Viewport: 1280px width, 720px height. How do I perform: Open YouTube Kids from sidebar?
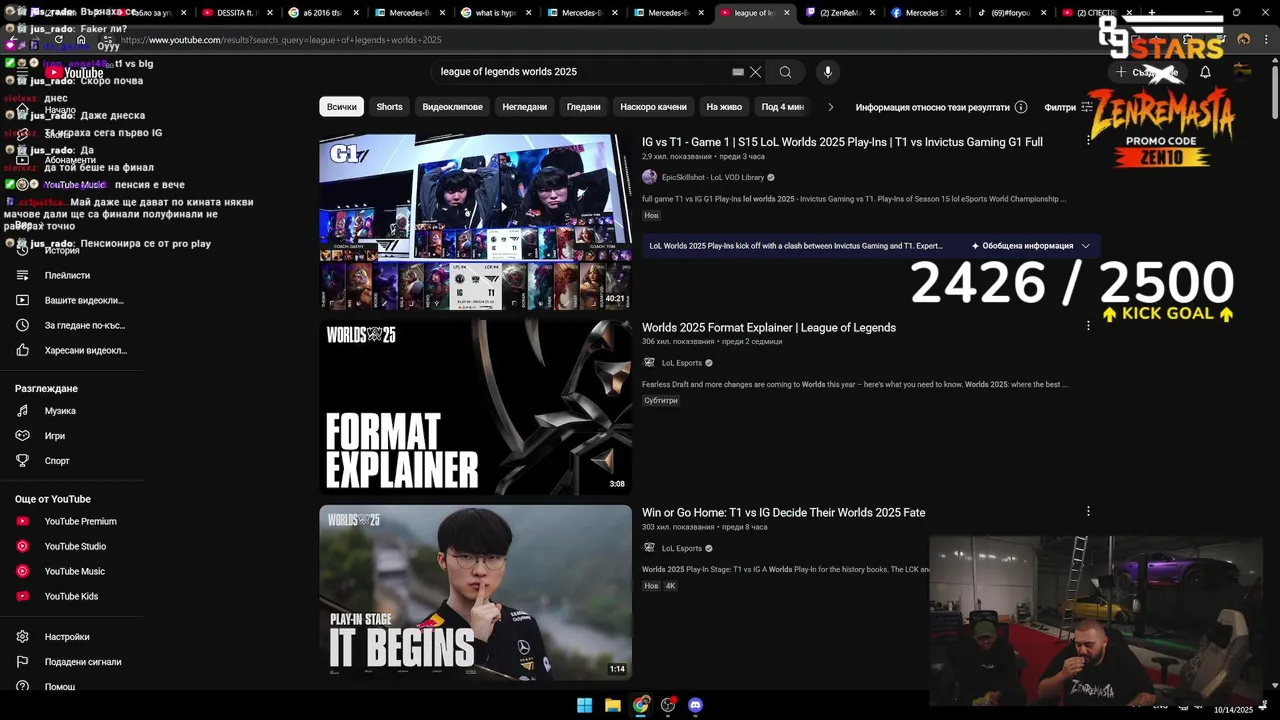click(72, 596)
